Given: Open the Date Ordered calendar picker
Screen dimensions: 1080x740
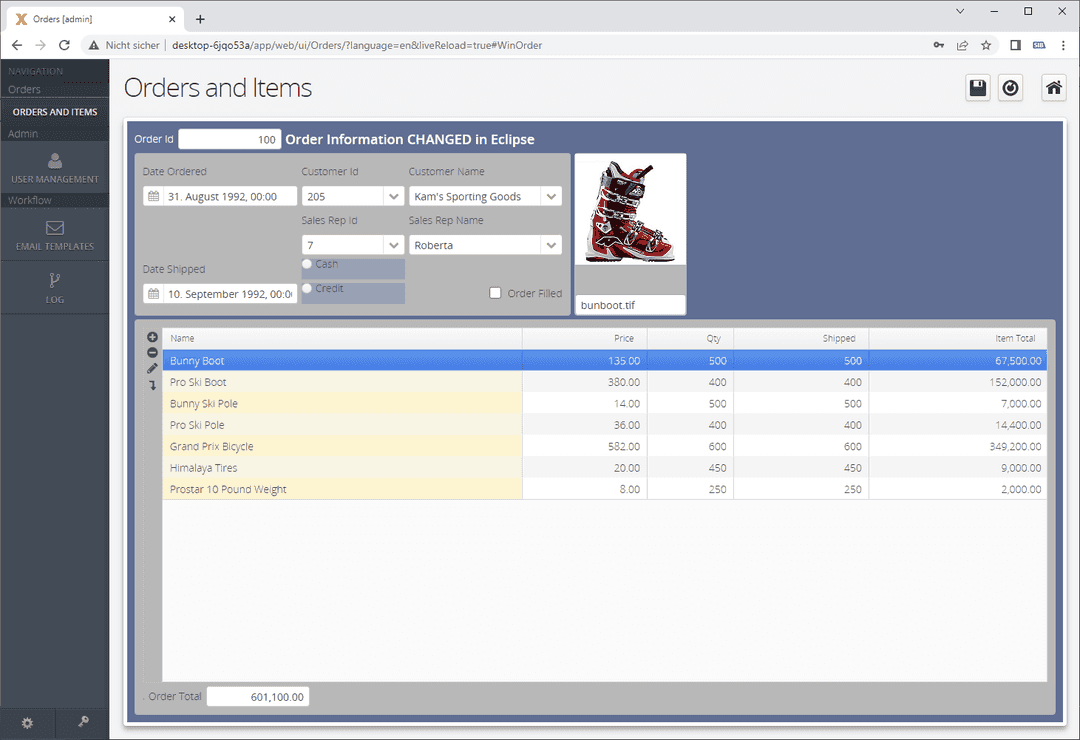Looking at the screenshot, I should (x=152, y=195).
